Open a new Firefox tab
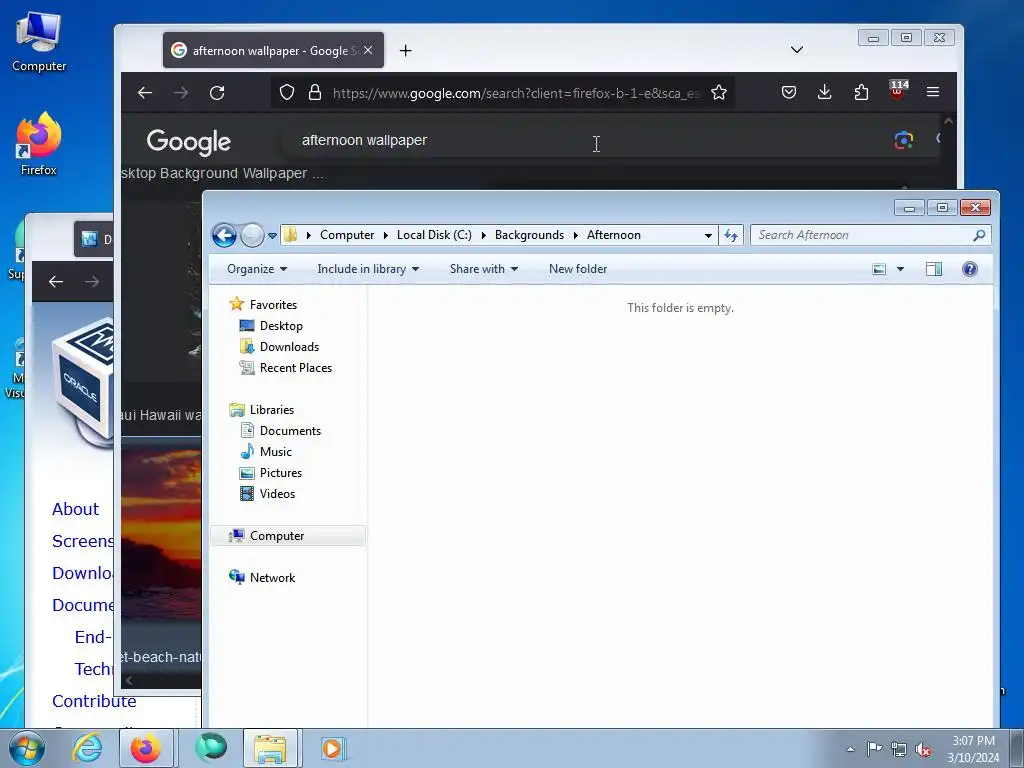Viewport: 1024px width, 768px height. tap(406, 50)
